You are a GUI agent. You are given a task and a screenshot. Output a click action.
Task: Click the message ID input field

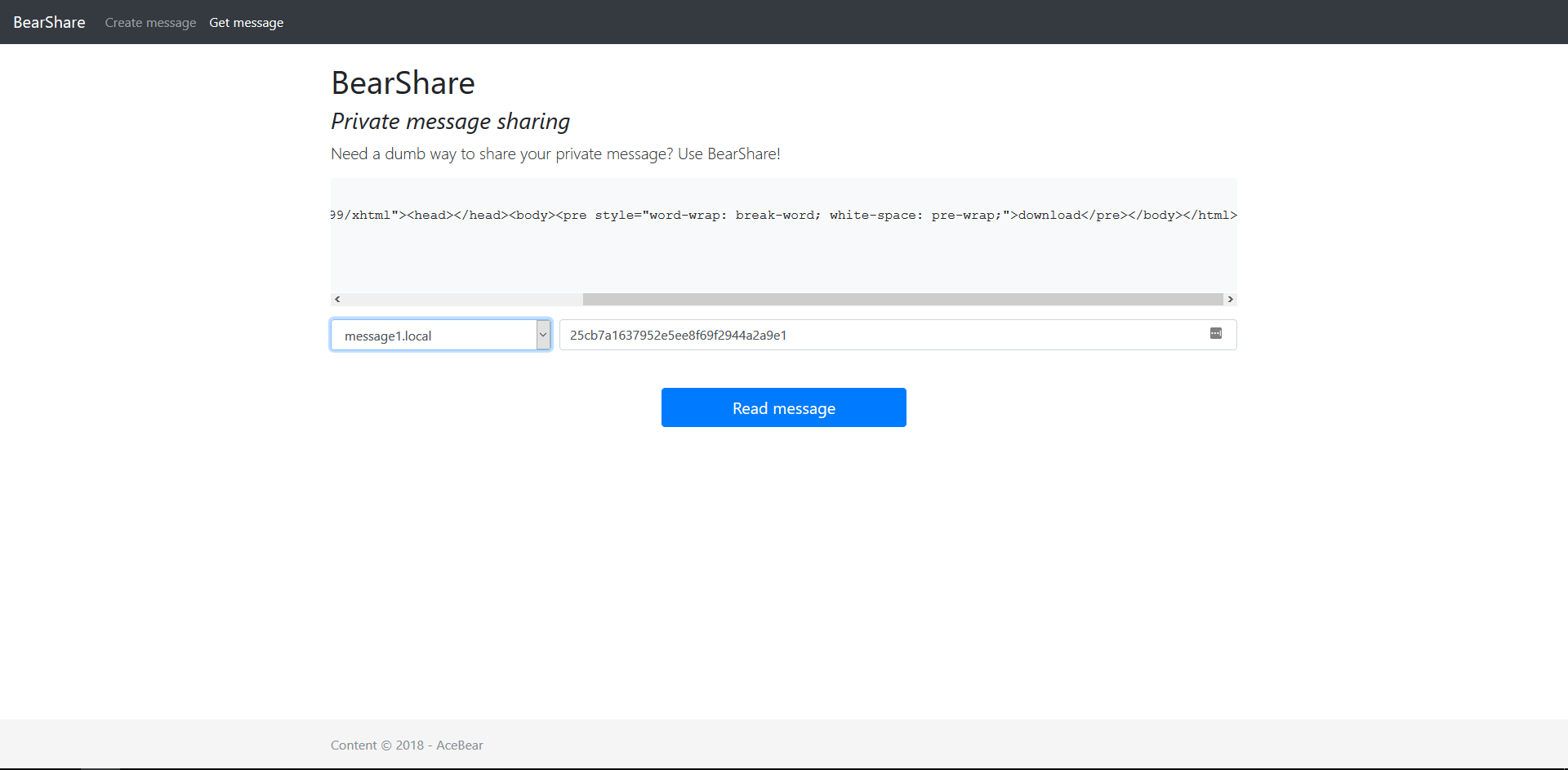tap(898, 335)
